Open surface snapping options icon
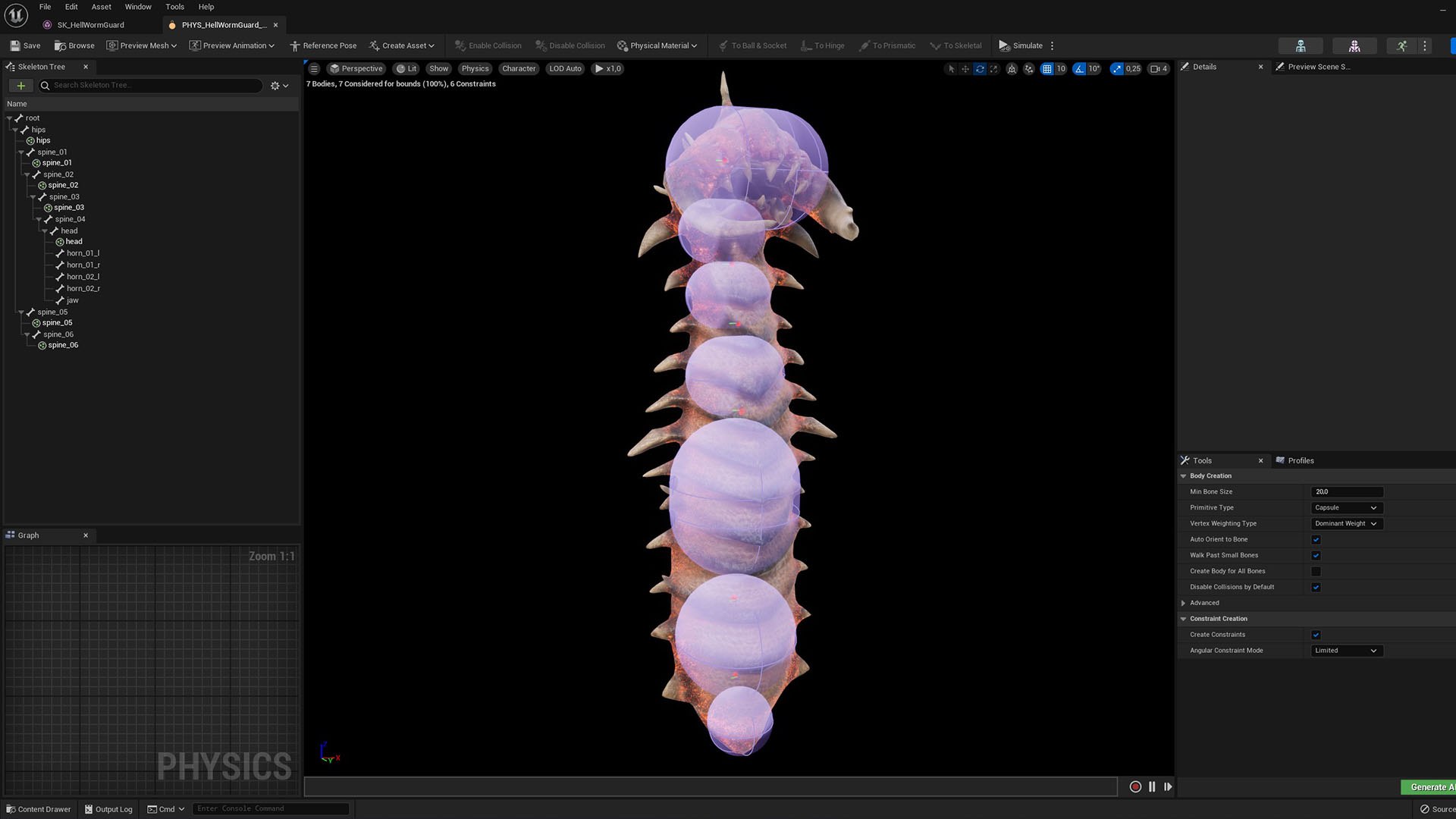This screenshot has width=1456, height=819. coord(1029,68)
